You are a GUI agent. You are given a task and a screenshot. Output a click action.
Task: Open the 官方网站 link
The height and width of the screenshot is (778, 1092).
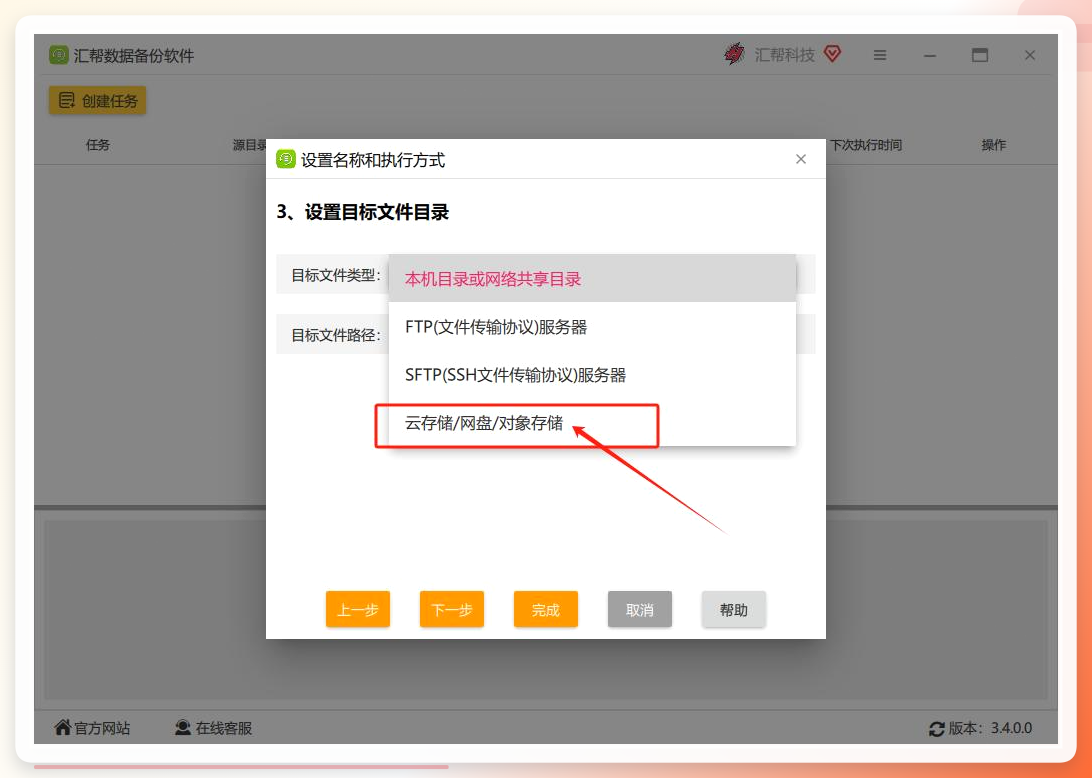coord(102,729)
